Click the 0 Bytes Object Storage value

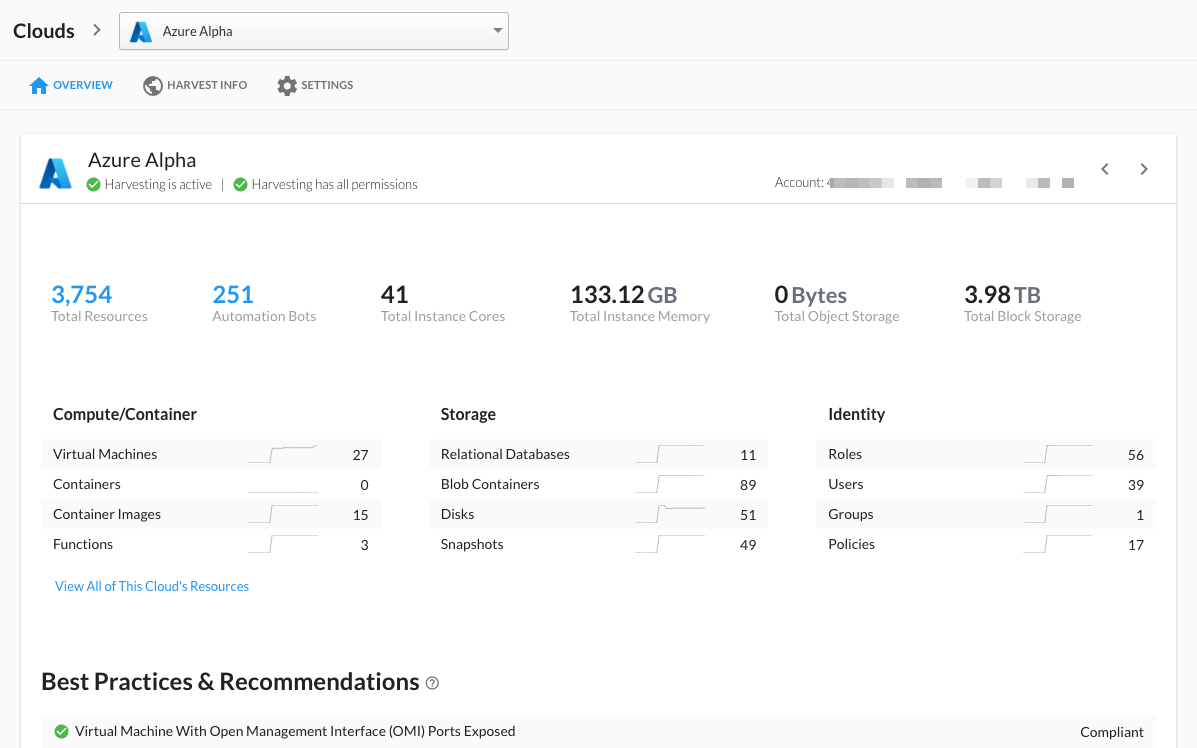coord(811,294)
